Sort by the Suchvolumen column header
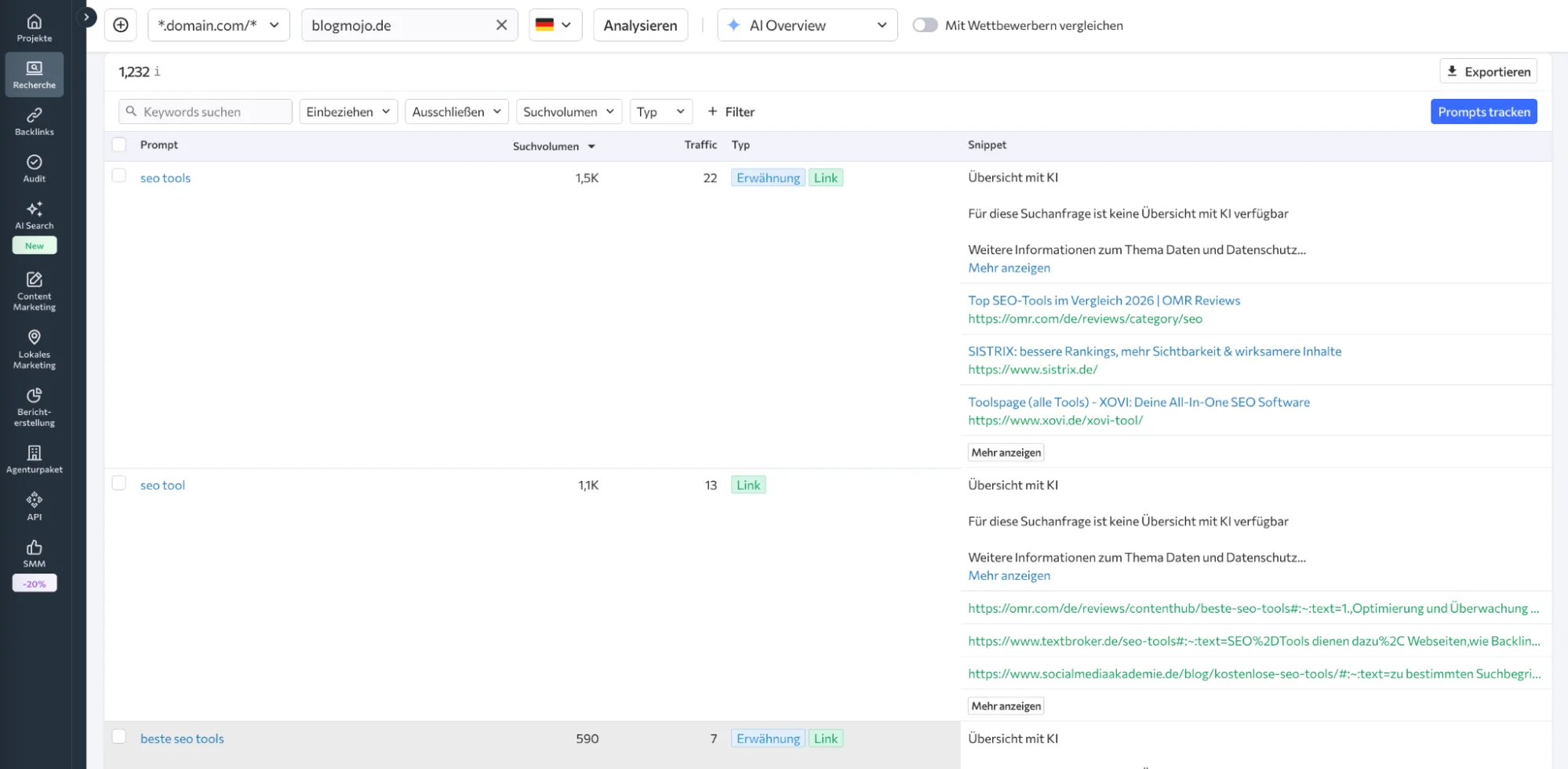This screenshot has height=769, width=1568. [x=554, y=146]
